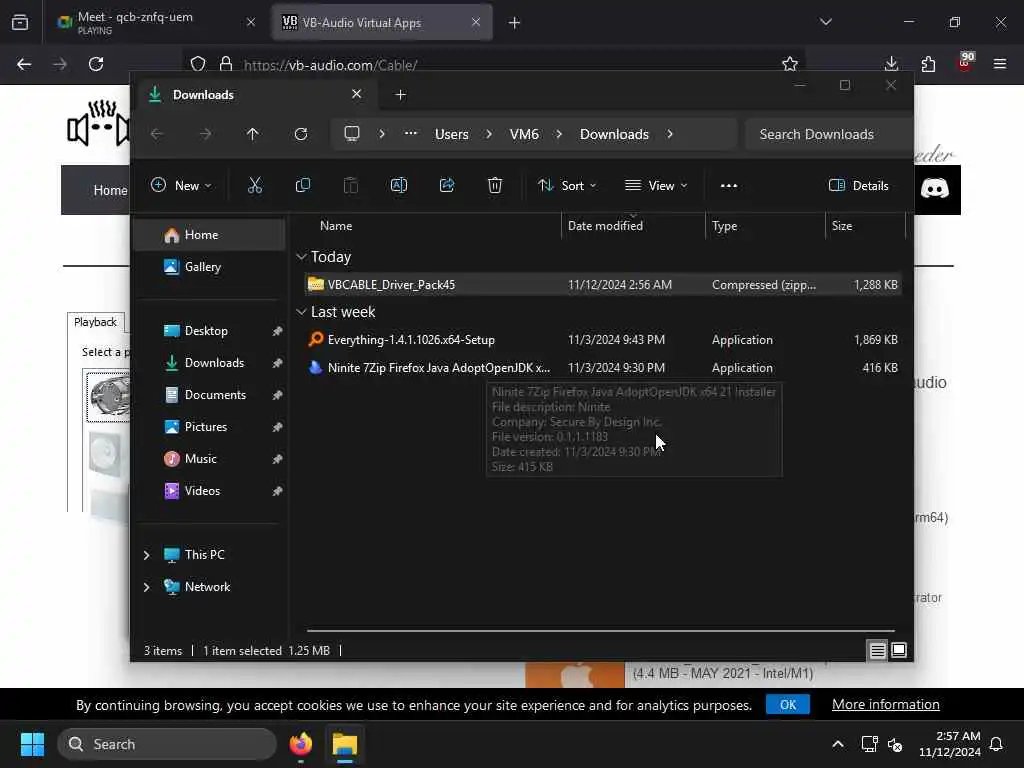This screenshot has width=1024, height=768.
Task: Click the Delete trash can icon
Action: coord(495,185)
